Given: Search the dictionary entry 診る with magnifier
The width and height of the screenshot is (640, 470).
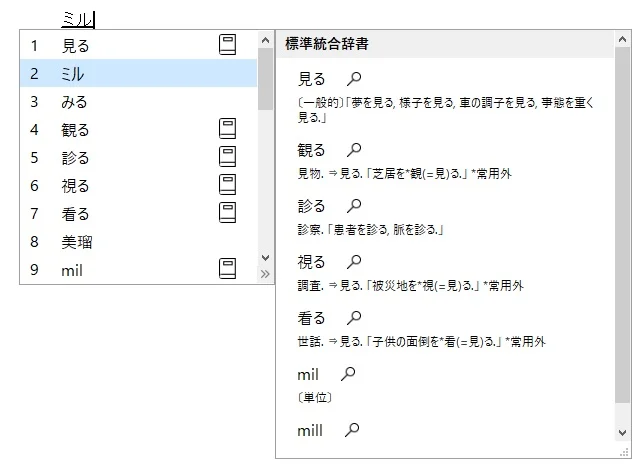Looking at the screenshot, I should click(354, 206).
